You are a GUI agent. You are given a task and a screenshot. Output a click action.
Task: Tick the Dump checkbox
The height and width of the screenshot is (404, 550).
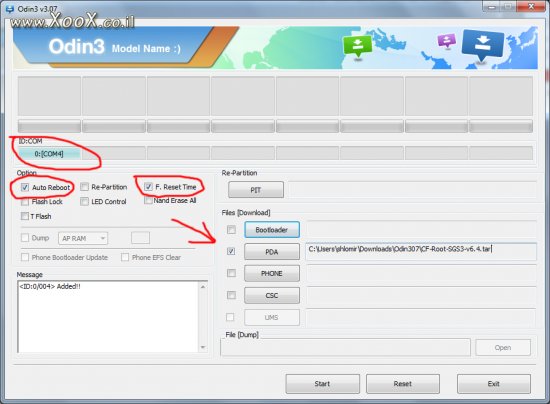(x=25, y=238)
